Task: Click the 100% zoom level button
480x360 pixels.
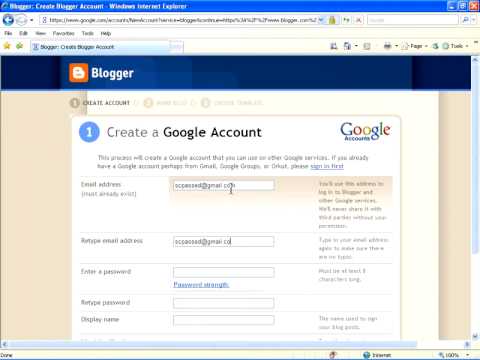Action: tap(450, 355)
